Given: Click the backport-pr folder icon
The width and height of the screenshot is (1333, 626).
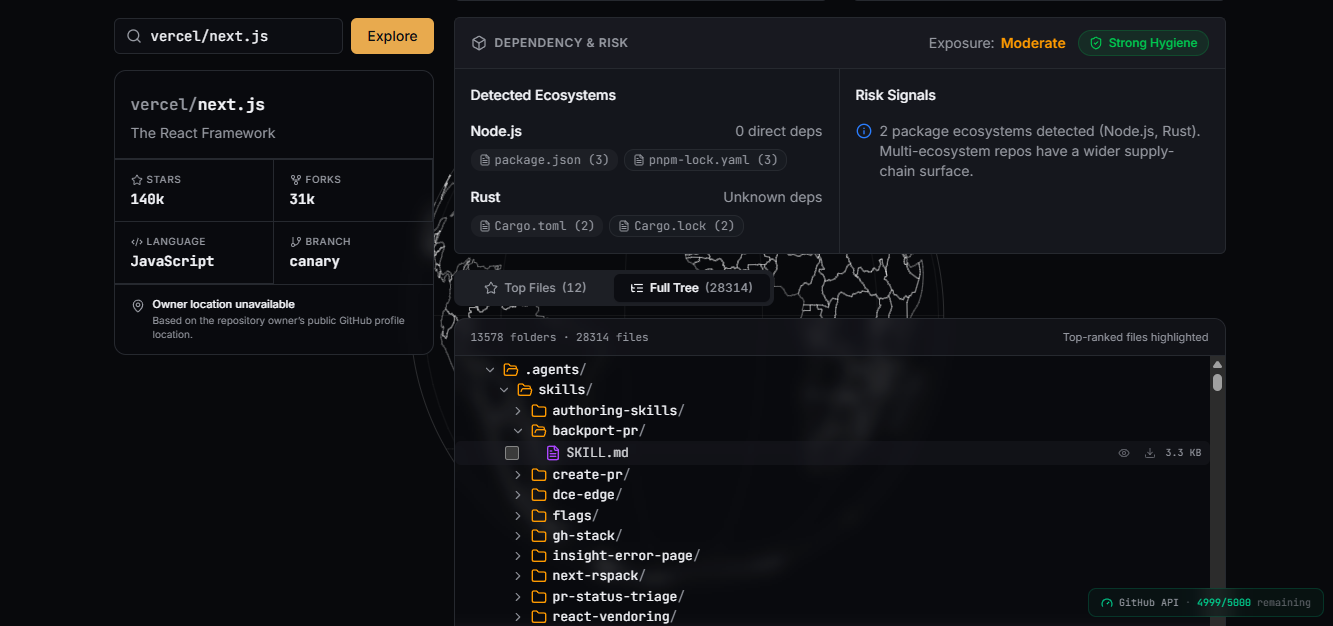Looking at the screenshot, I should click(x=539, y=431).
